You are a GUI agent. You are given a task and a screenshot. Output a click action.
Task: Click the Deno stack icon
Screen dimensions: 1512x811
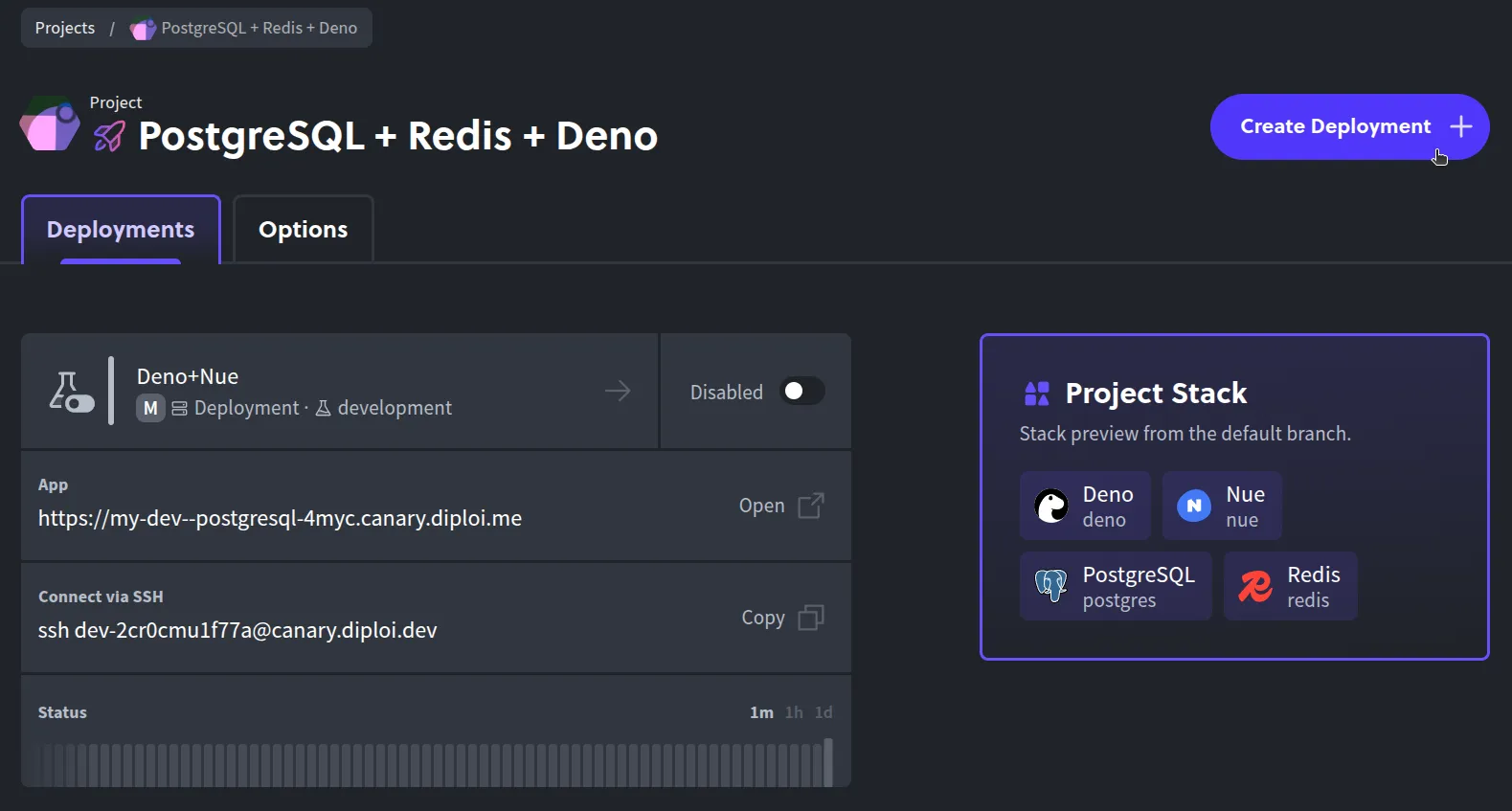pos(1051,506)
